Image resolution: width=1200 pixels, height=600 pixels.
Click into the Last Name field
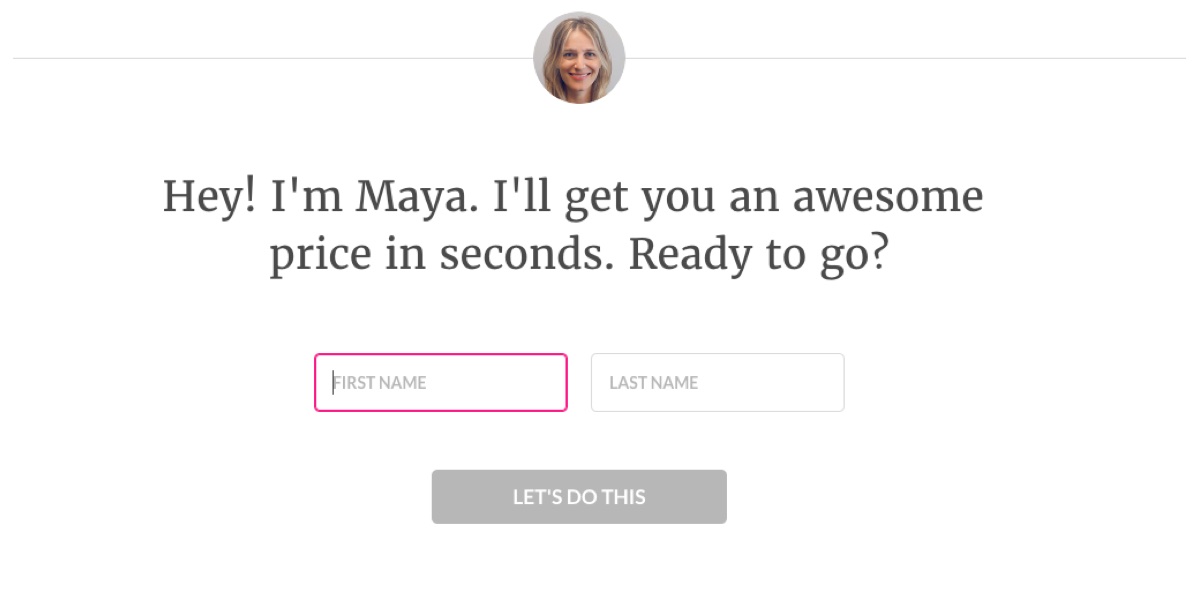tap(717, 382)
